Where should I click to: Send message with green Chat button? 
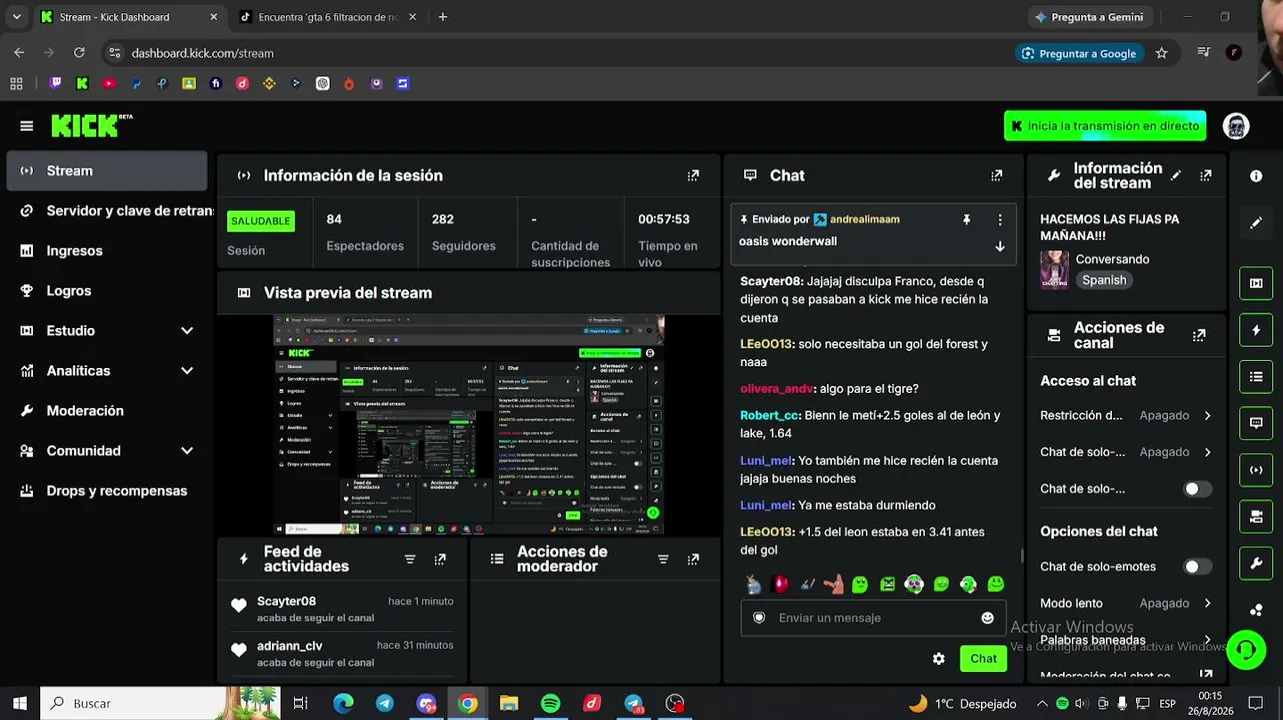click(983, 659)
